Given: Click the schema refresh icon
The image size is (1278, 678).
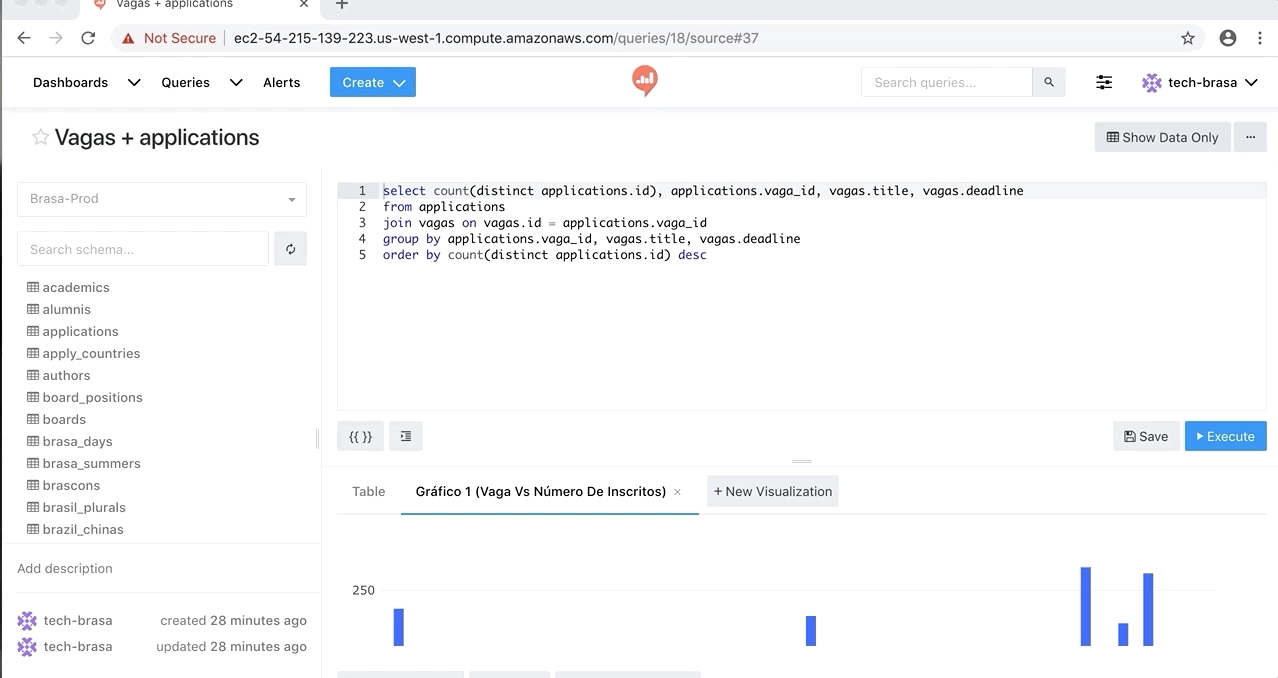Looking at the screenshot, I should click(290, 249).
